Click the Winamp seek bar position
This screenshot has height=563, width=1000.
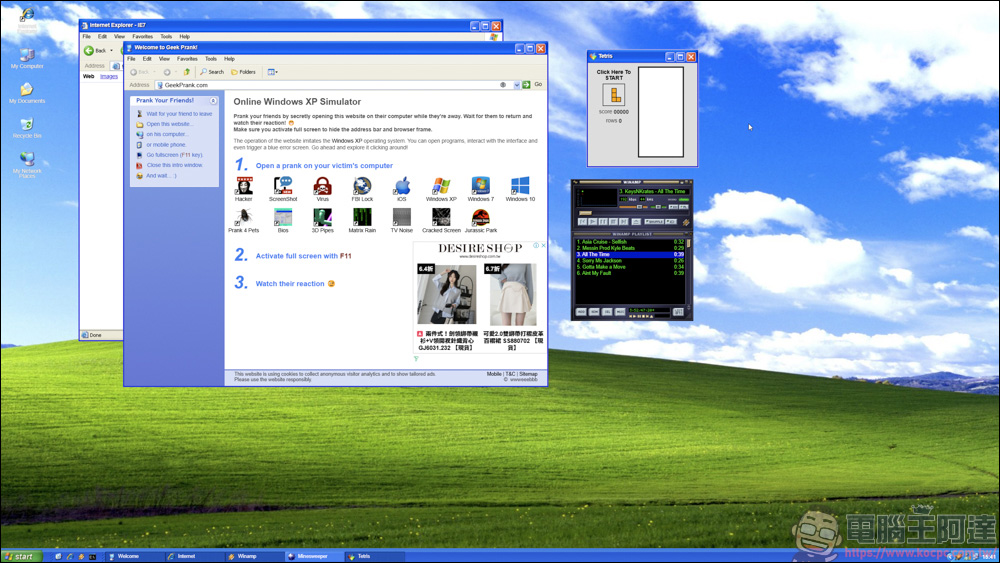click(634, 213)
